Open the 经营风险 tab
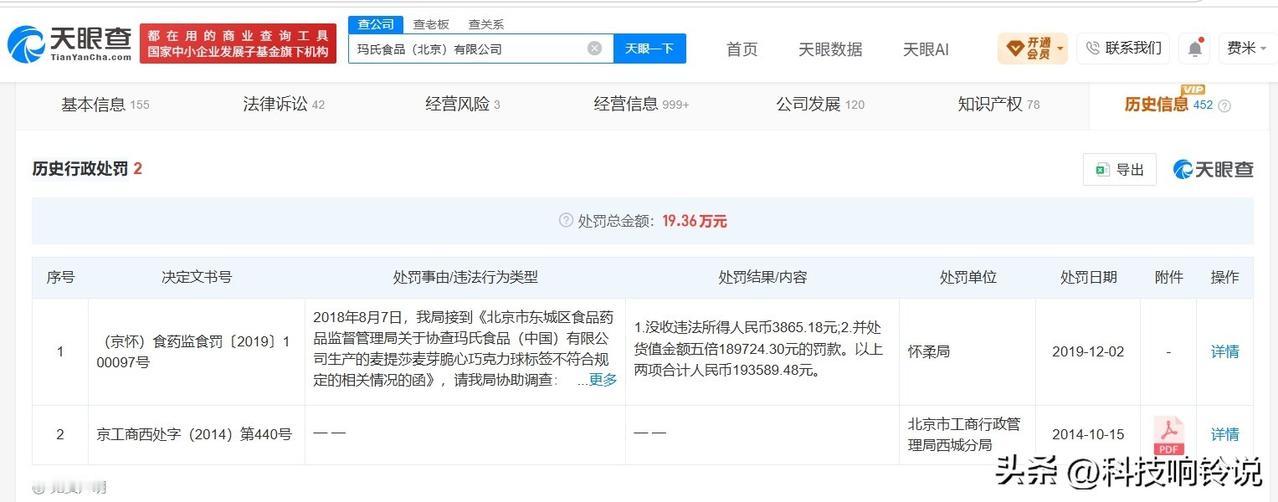1278x502 pixels. click(x=462, y=104)
